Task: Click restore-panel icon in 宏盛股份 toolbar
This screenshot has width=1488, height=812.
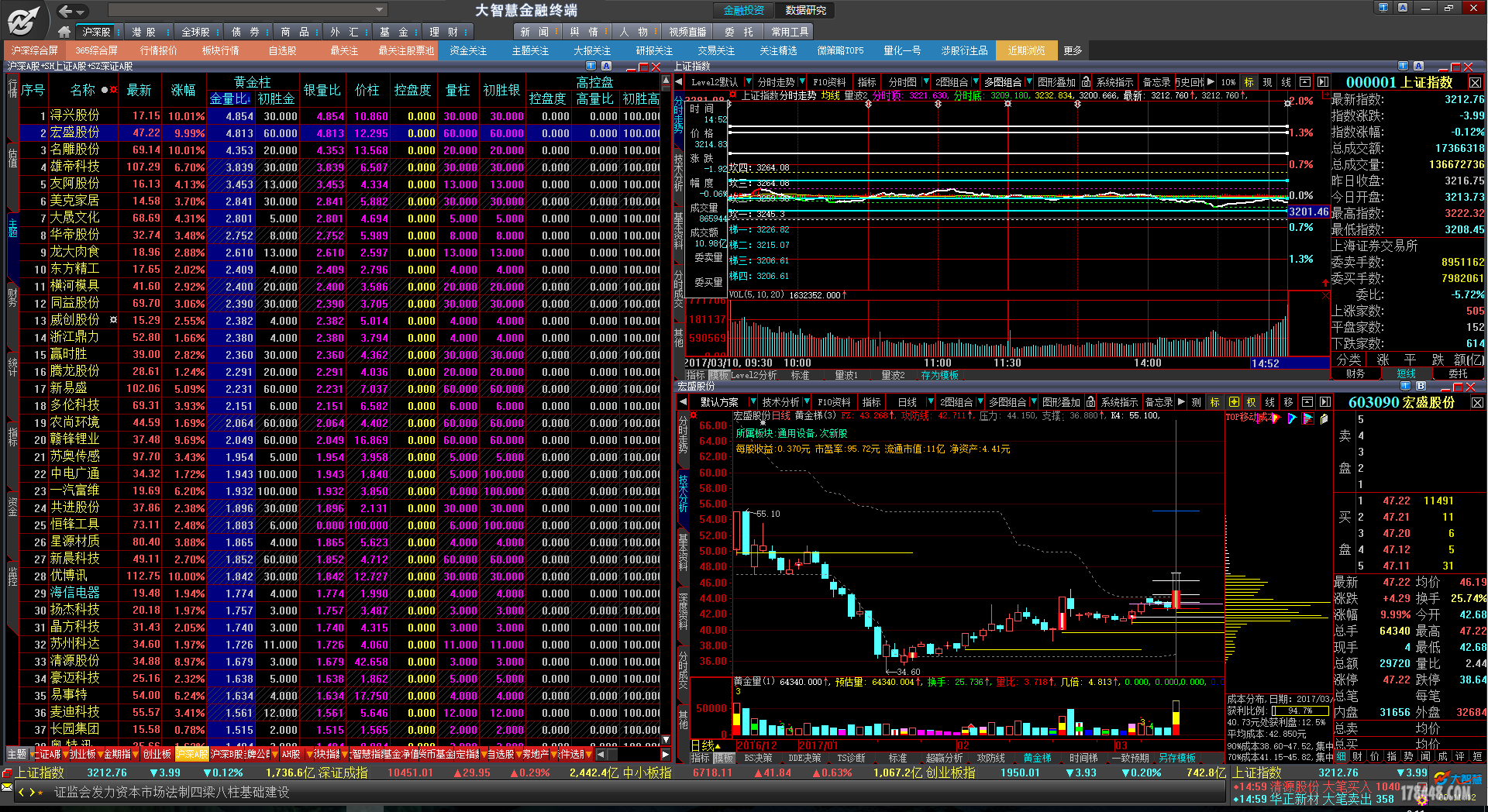Action: point(1307,402)
